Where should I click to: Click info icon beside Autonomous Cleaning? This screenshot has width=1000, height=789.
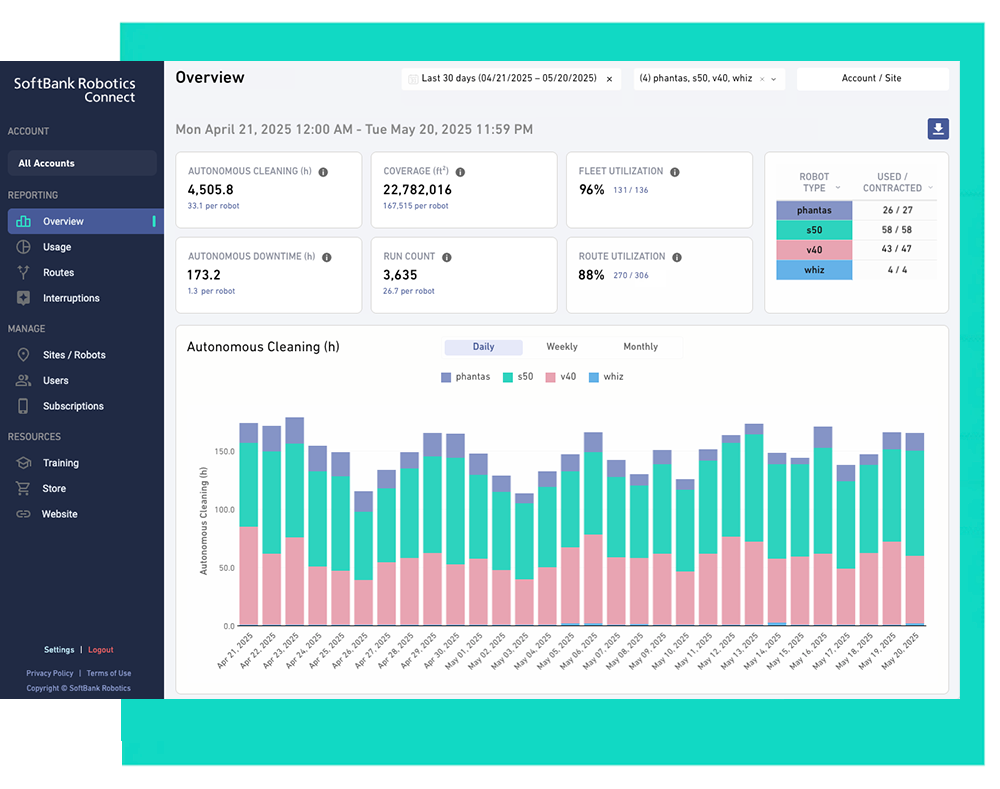coord(323,172)
